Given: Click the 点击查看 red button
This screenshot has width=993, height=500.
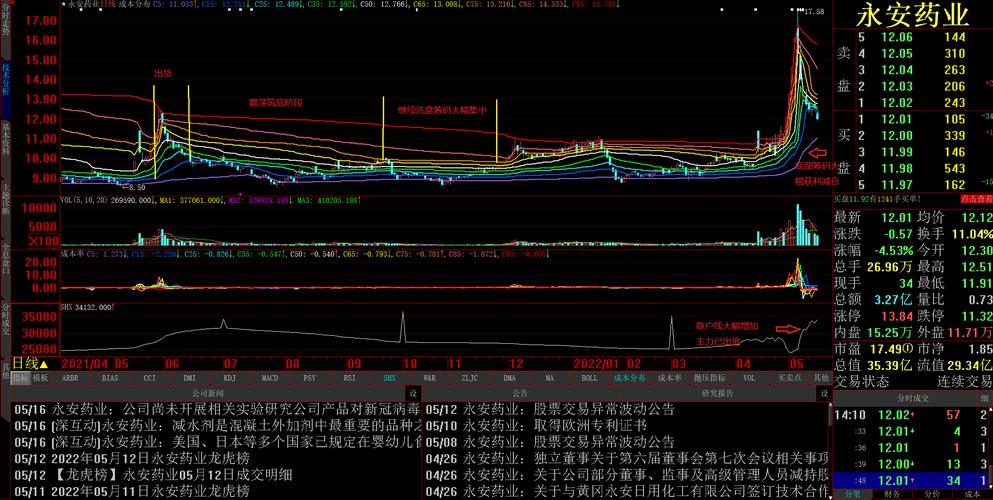Looking at the screenshot, I should tap(976, 199).
